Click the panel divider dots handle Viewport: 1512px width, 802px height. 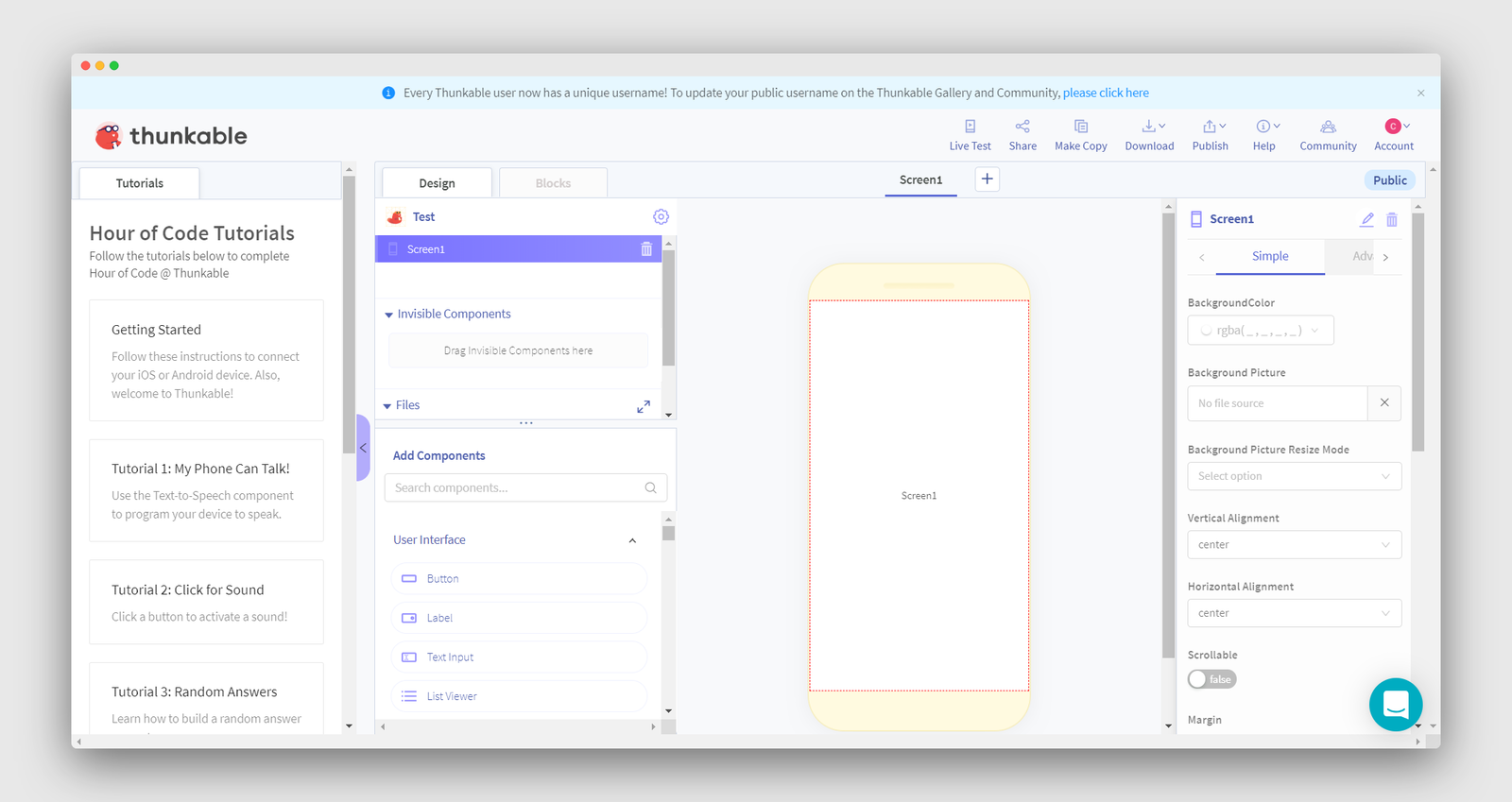pyautogui.click(x=526, y=423)
